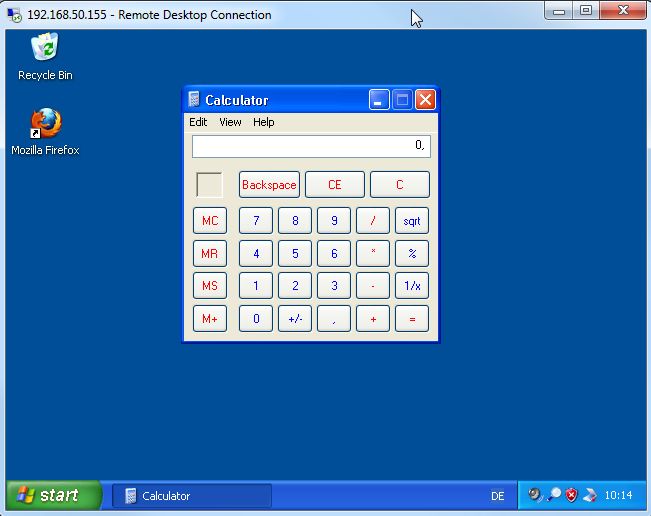Click the DE language bar indicator

click(x=497, y=496)
